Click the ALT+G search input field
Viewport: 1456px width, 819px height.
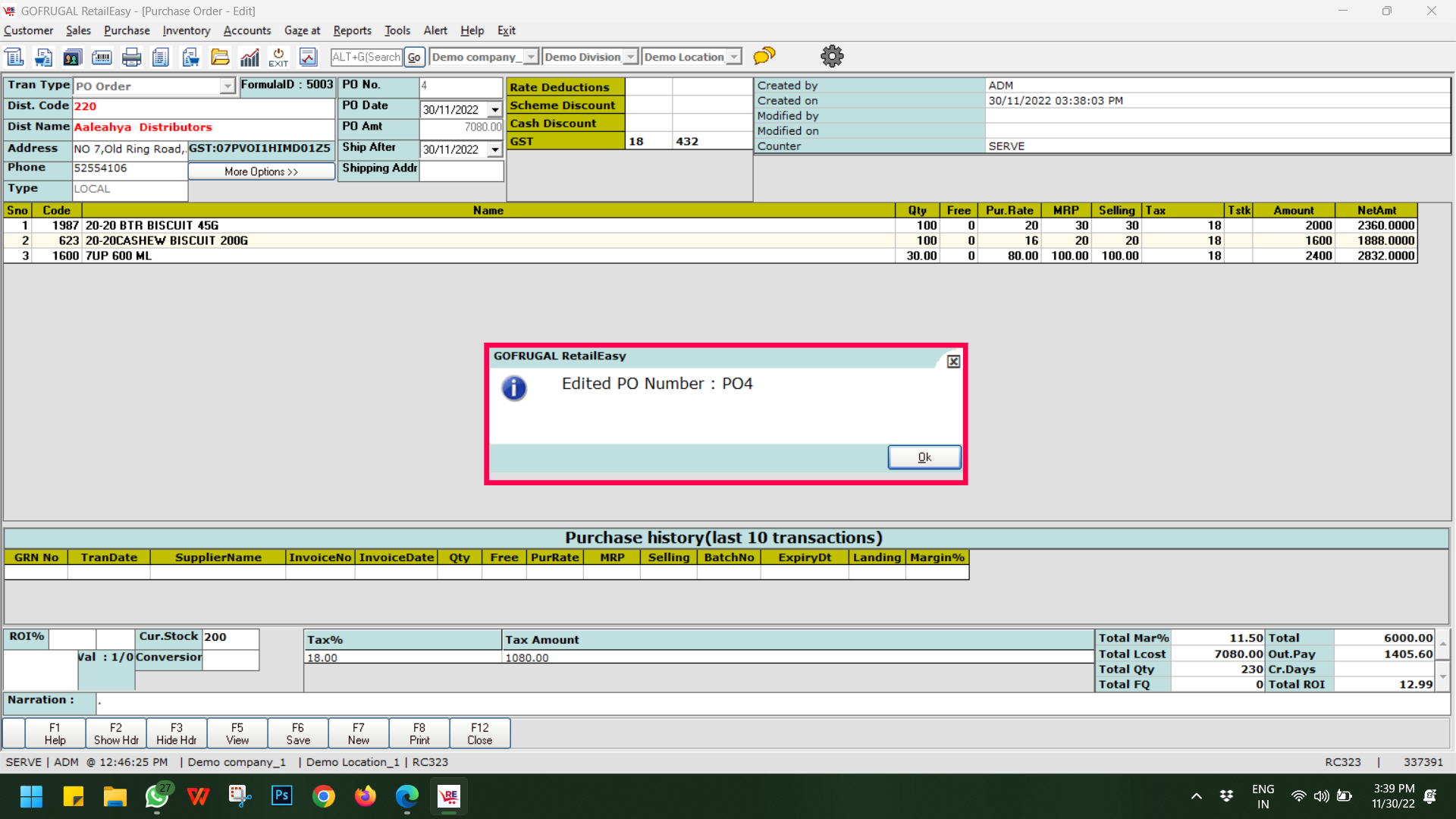[366, 57]
